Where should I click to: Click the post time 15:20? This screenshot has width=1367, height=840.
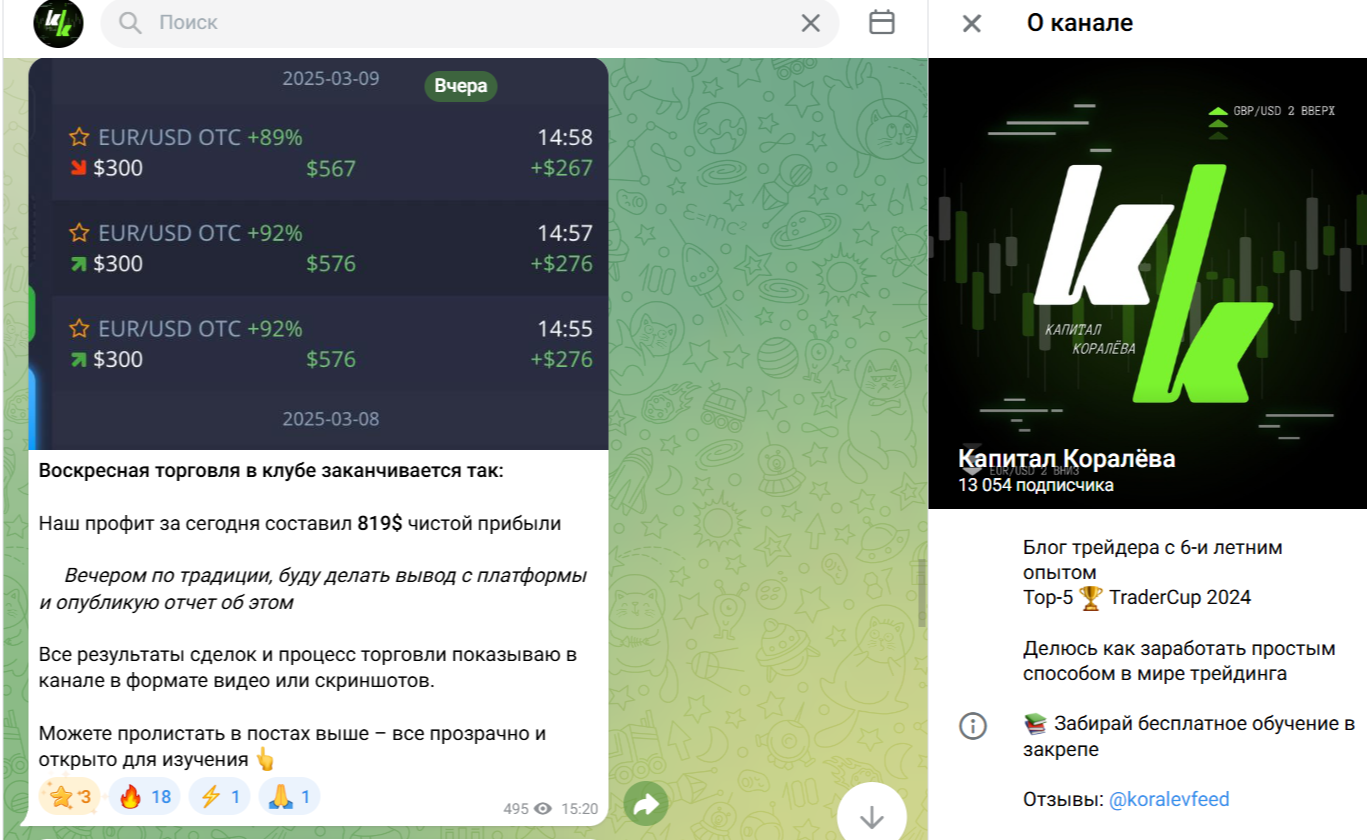[579, 809]
